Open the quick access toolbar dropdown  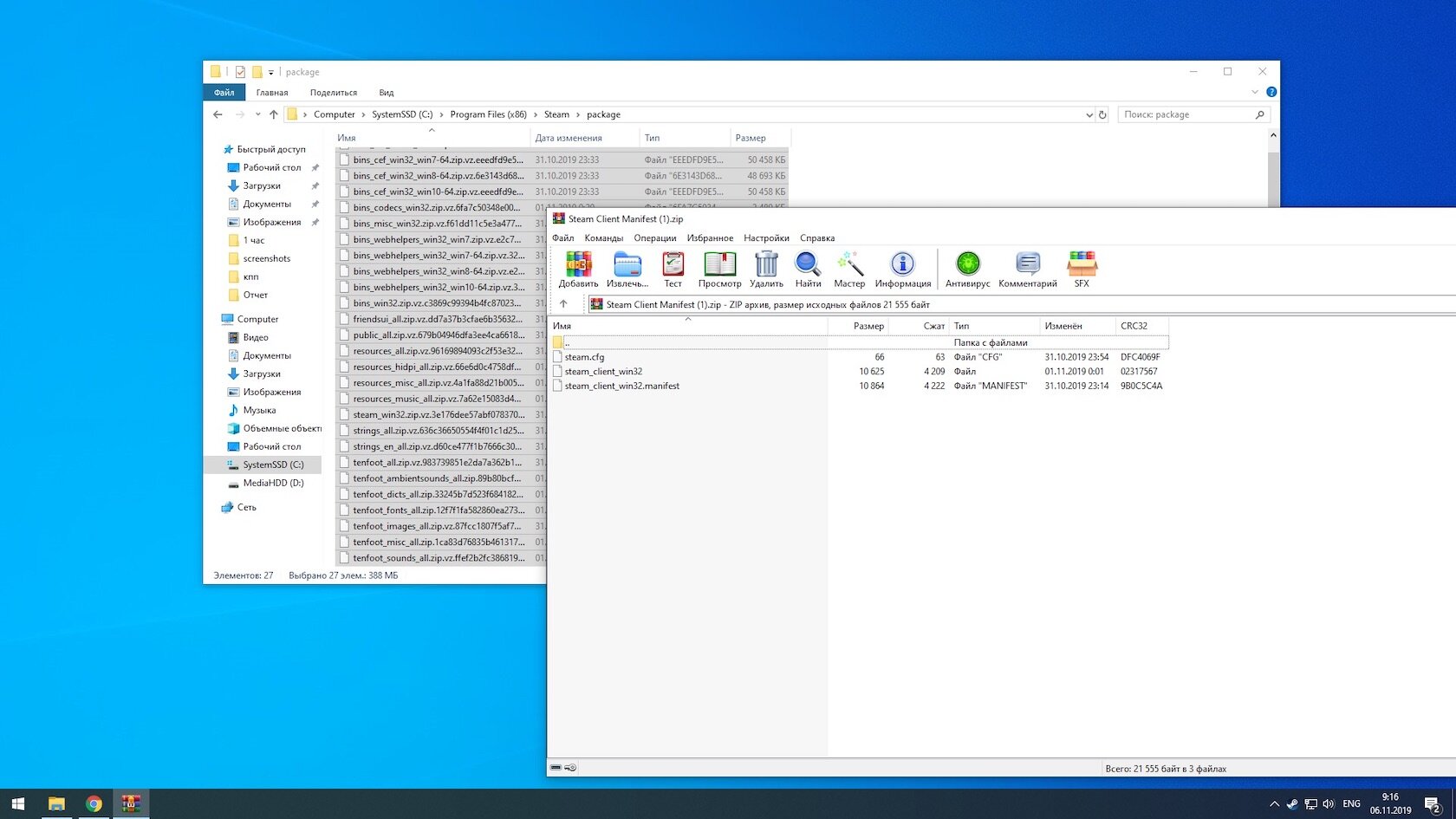270,72
